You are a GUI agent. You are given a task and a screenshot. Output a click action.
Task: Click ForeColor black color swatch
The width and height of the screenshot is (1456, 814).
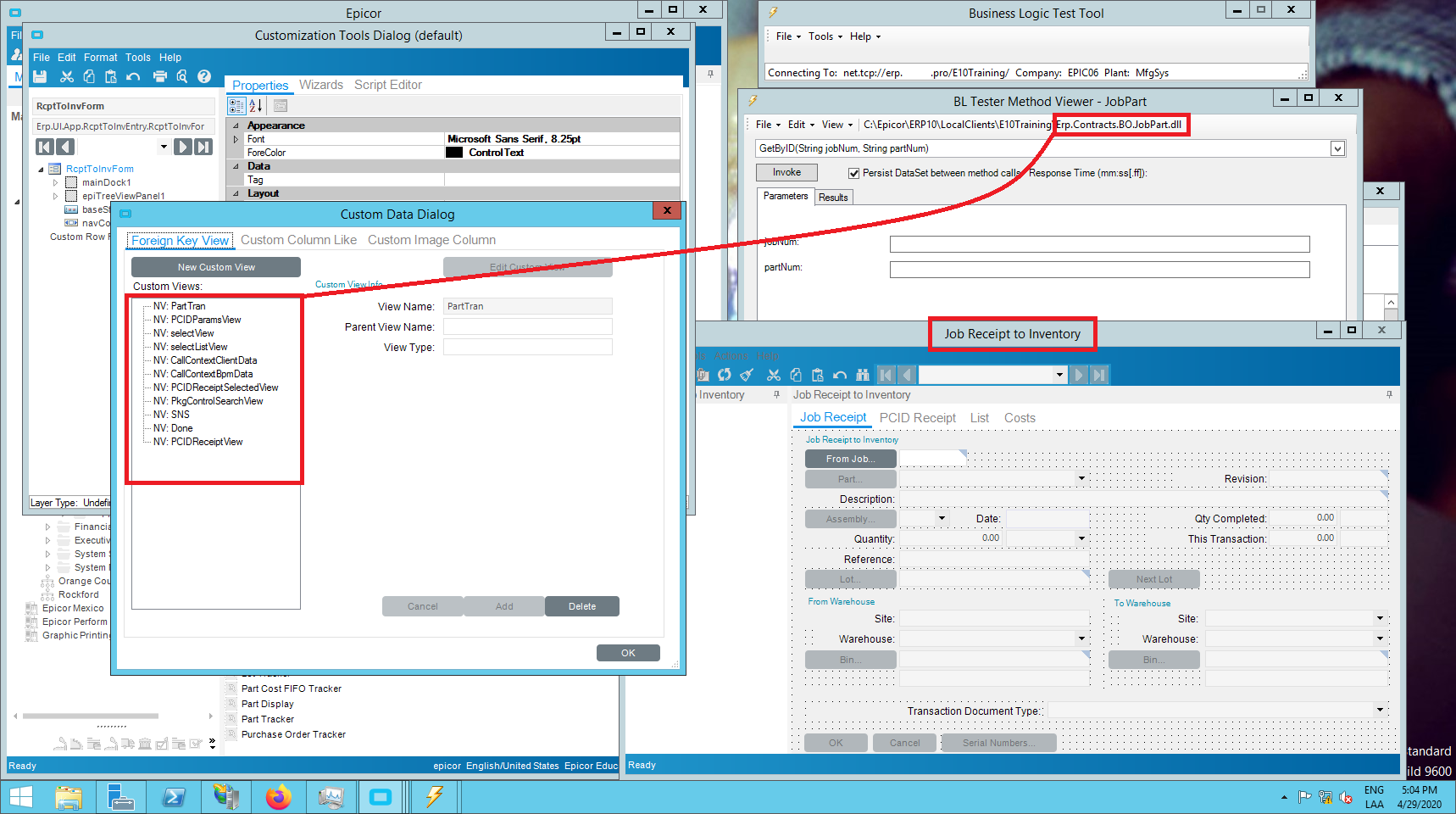tap(454, 153)
